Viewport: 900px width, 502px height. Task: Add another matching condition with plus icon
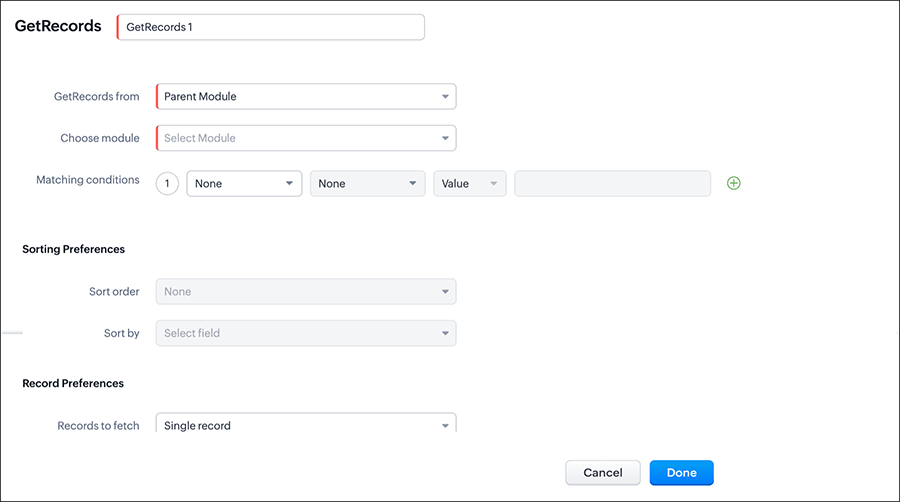(733, 183)
